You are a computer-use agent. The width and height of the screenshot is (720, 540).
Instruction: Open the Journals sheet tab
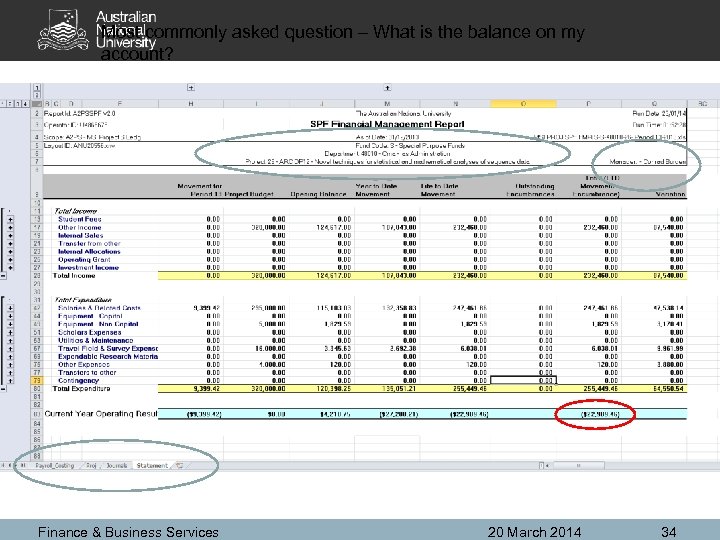[x=117, y=466]
